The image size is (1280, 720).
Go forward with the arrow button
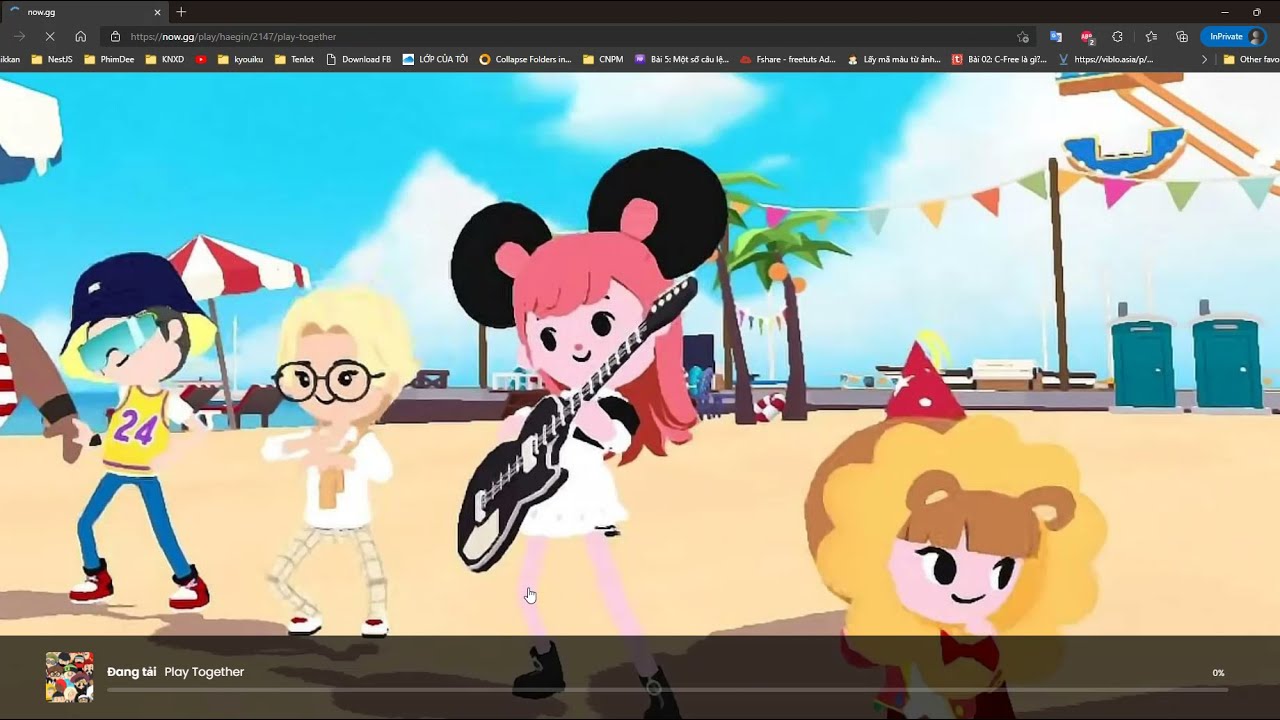click(x=19, y=36)
